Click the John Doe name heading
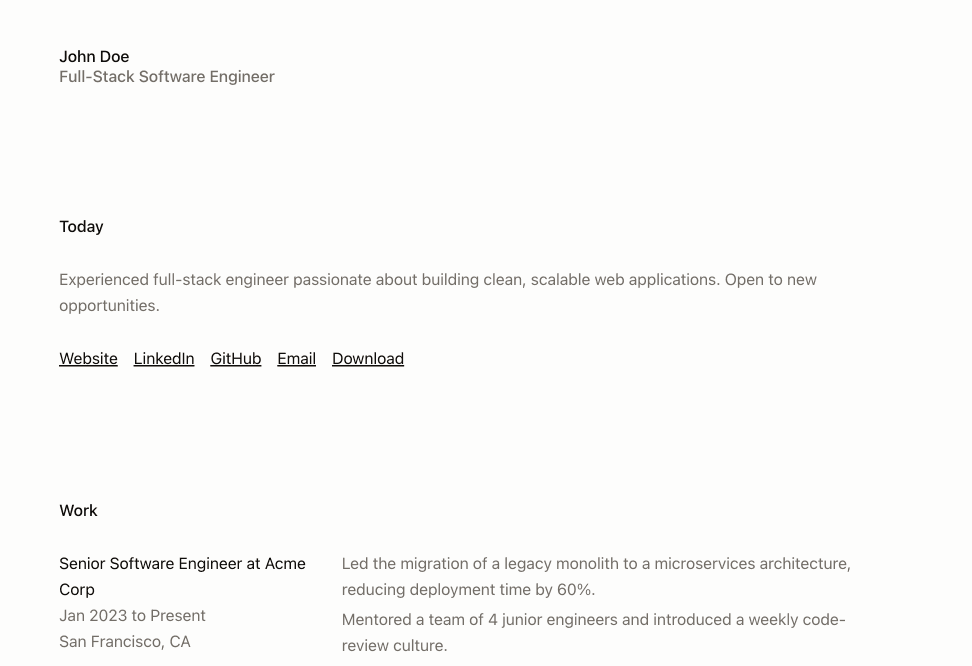The image size is (972, 666). click(94, 56)
